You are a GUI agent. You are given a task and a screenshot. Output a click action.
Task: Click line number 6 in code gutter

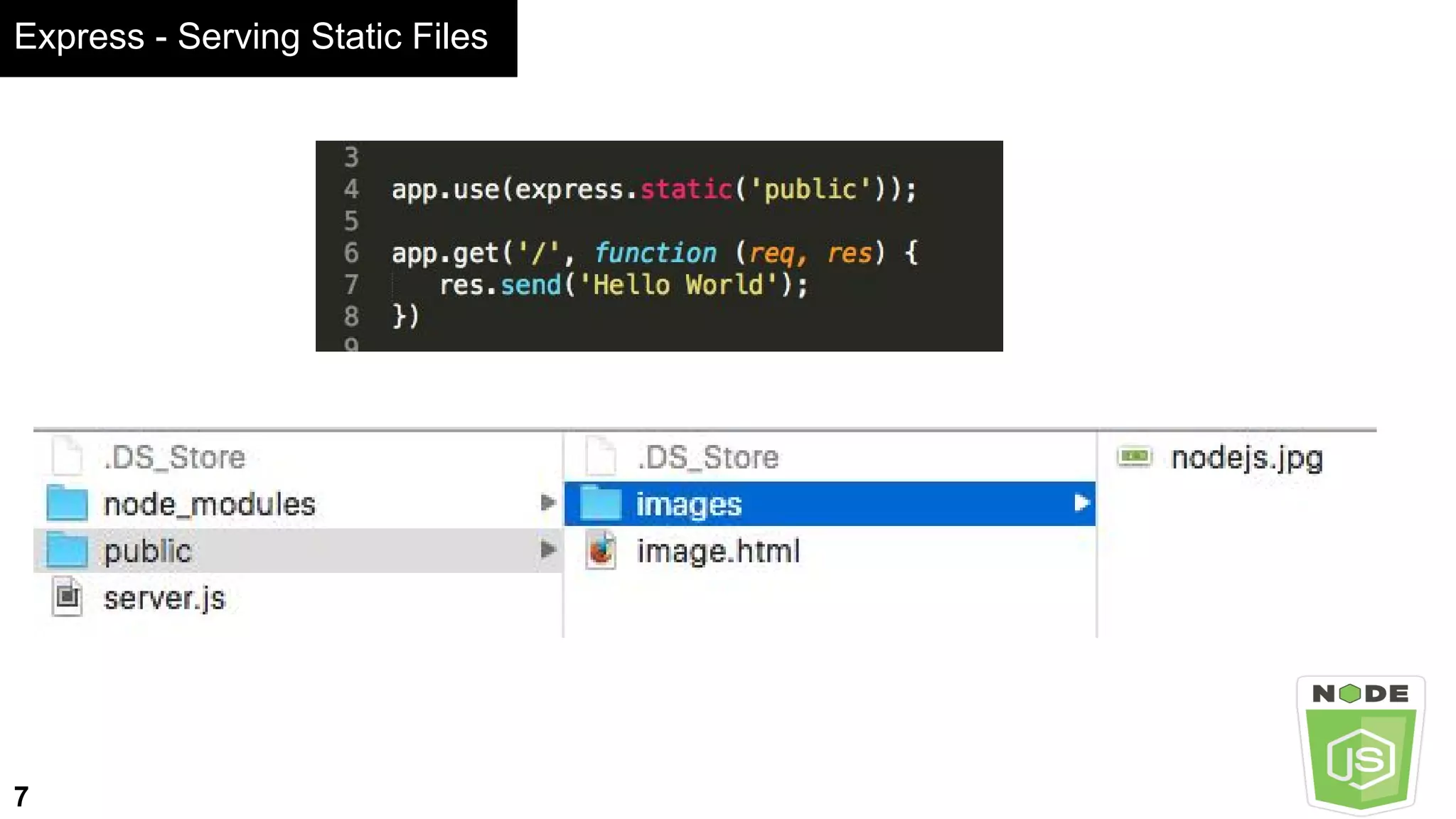[351, 252]
